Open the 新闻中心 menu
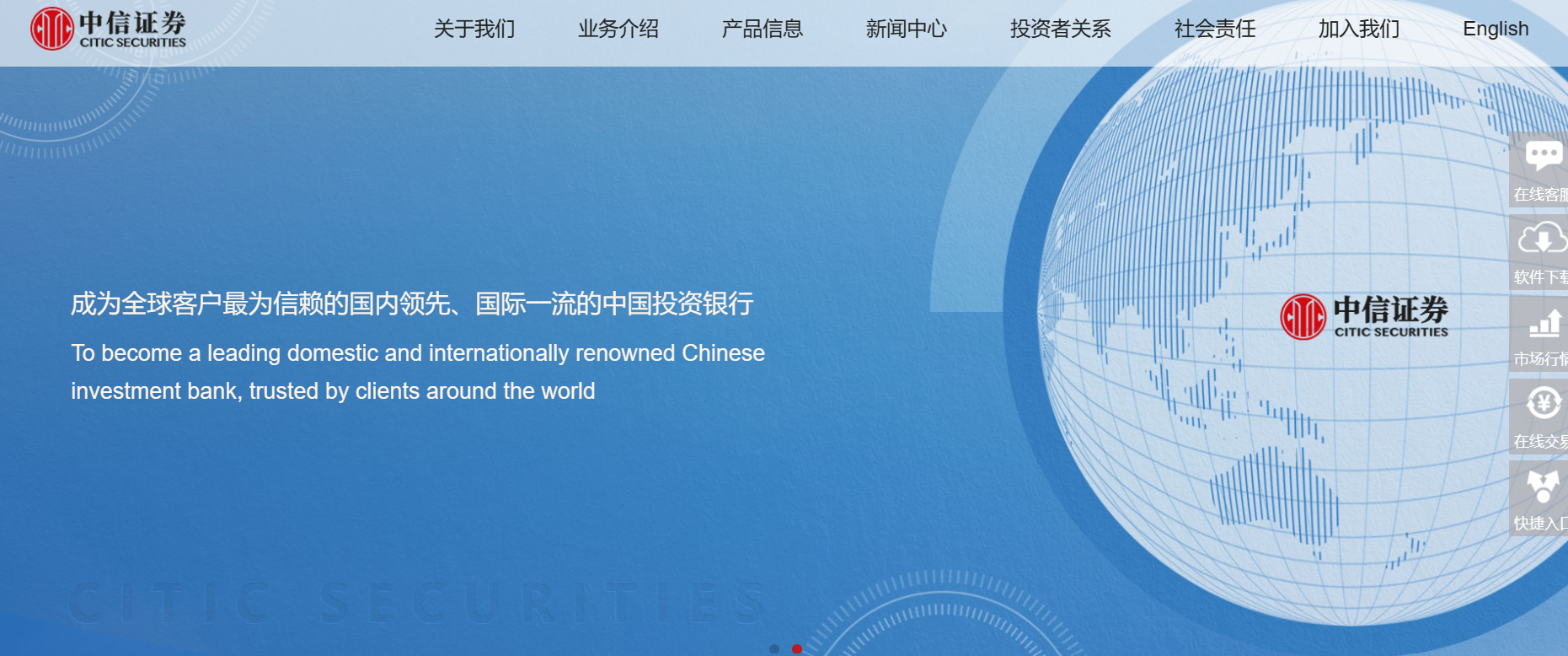 (x=907, y=29)
